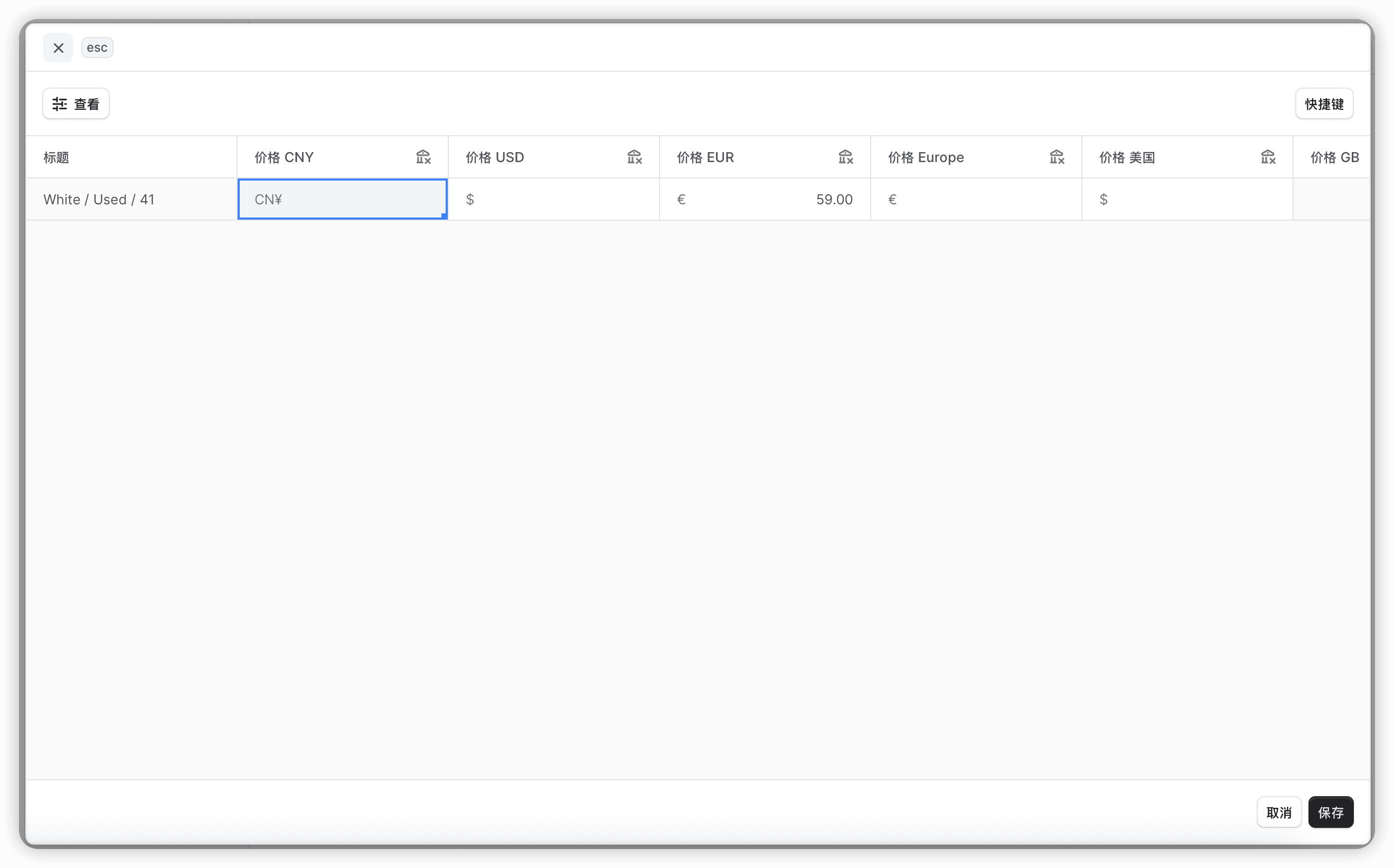Image resolution: width=1394 pixels, height=868 pixels.
Task: Select the CNY price cell input
Action: point(342,199)
